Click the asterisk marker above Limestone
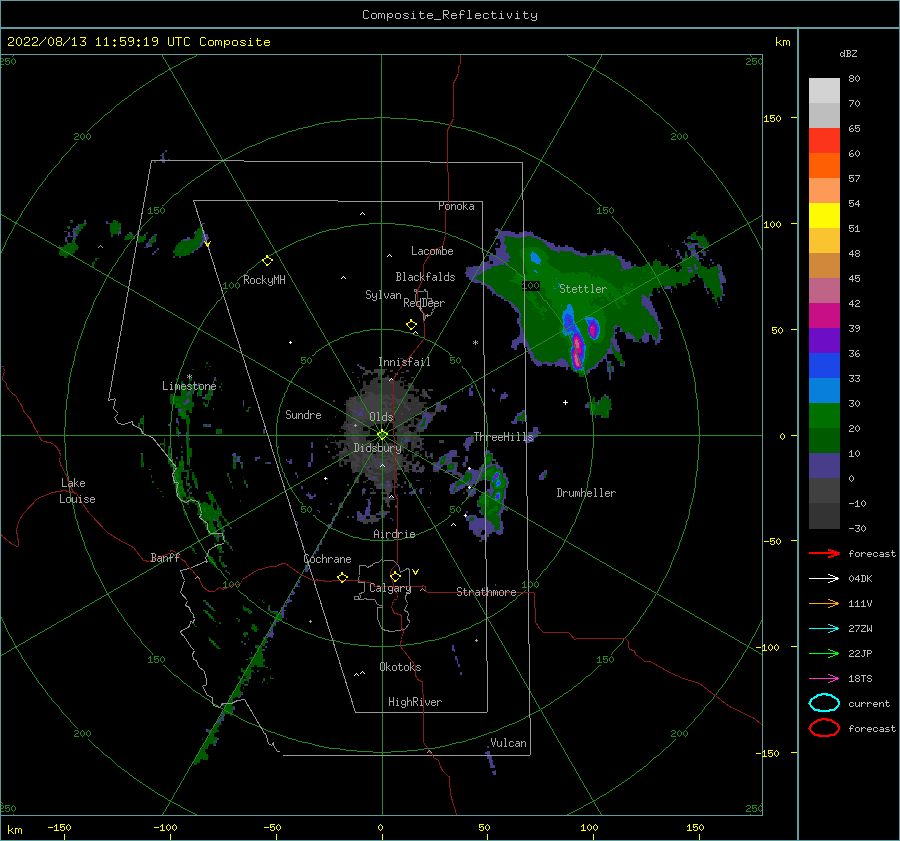Image resolution: width=900 pixels, height=841 pixels. (x=189, y=377)
